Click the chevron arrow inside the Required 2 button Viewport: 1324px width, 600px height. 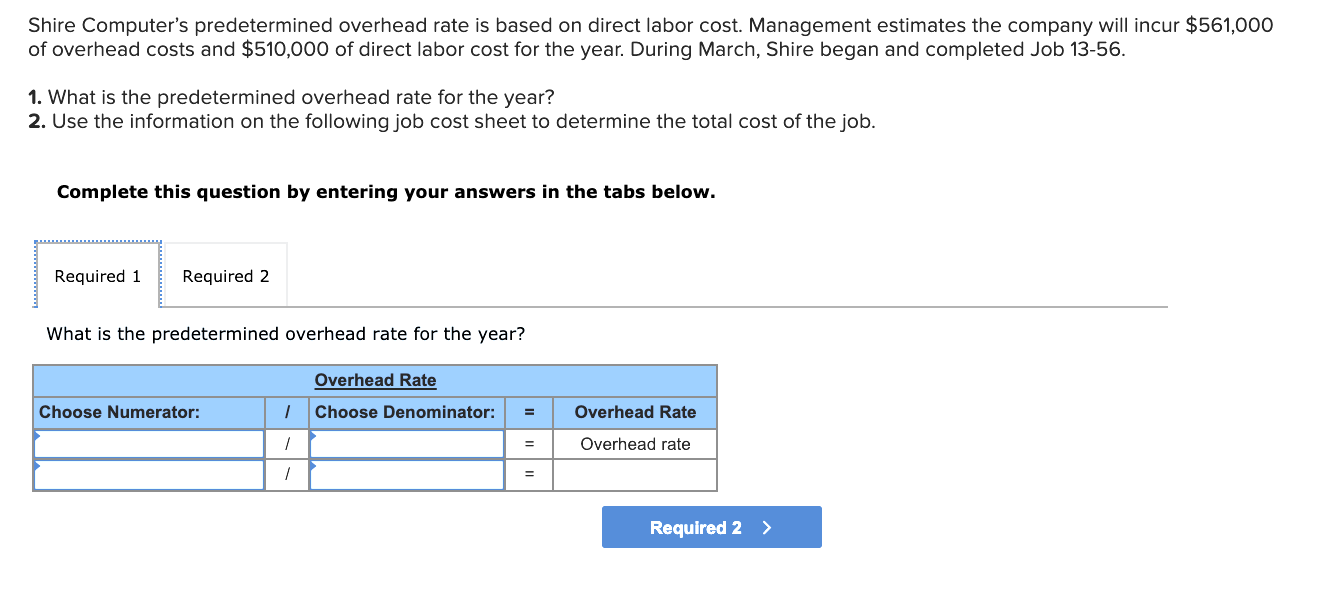pyautogui.click(x=767, y=527)
